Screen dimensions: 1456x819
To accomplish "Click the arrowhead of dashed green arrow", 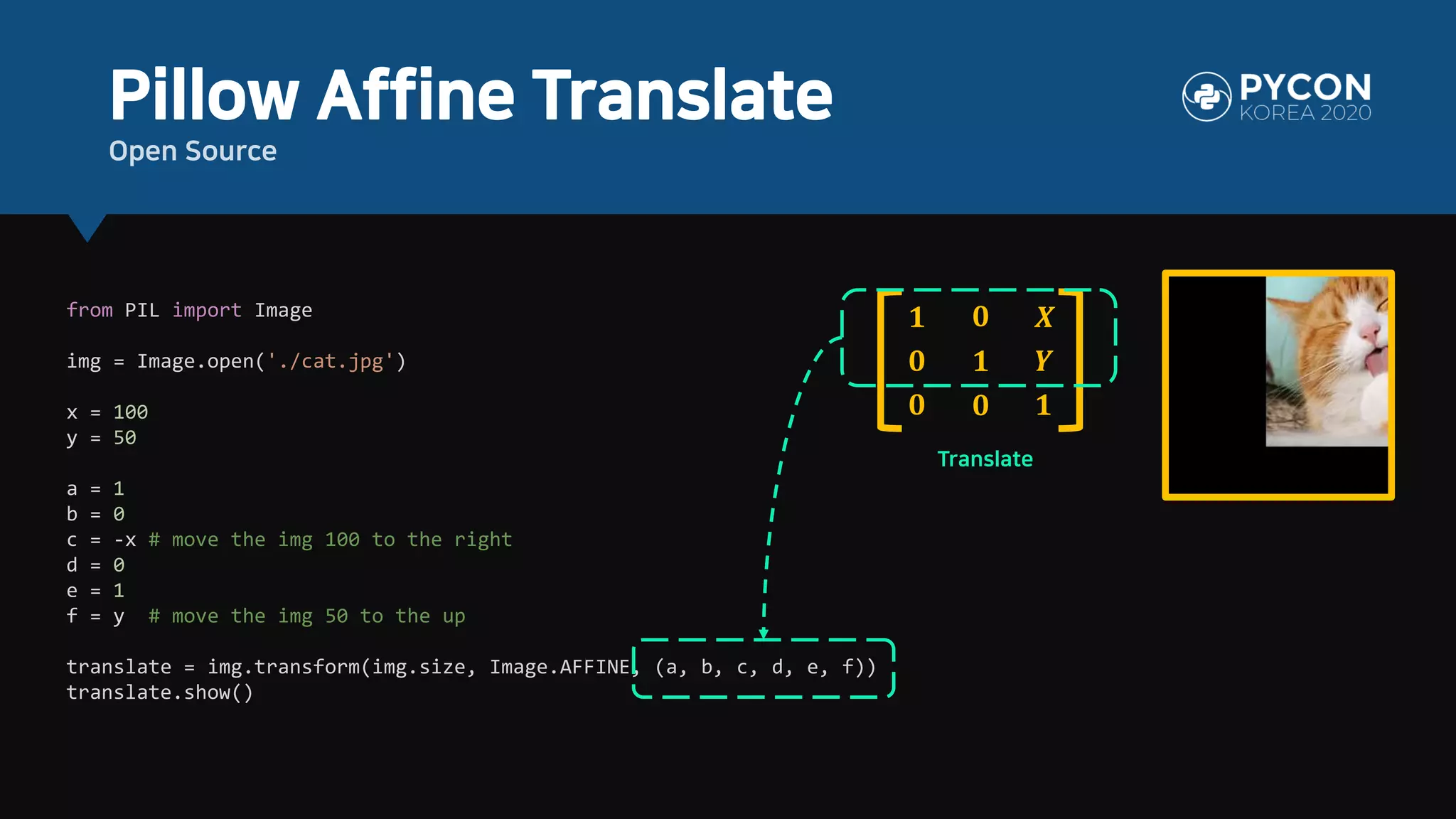I will (x=764, y=633).
